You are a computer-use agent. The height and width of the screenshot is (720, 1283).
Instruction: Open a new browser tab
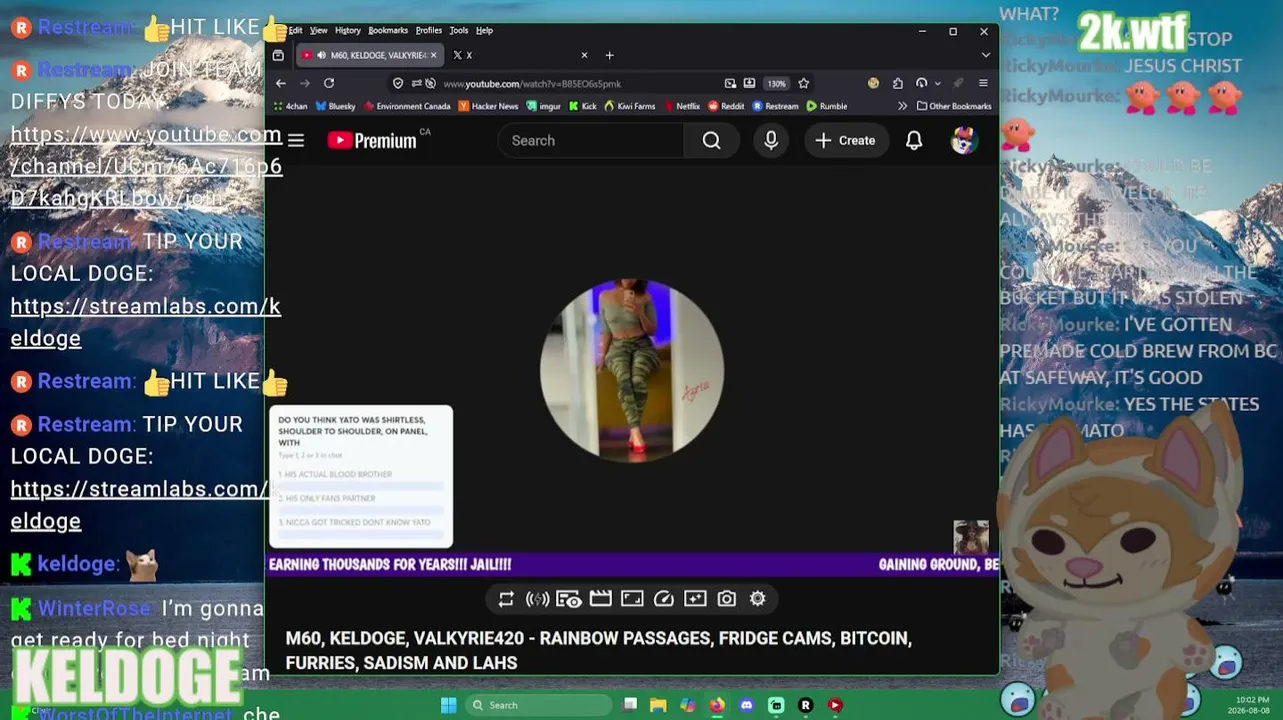(x=609, y=55)
